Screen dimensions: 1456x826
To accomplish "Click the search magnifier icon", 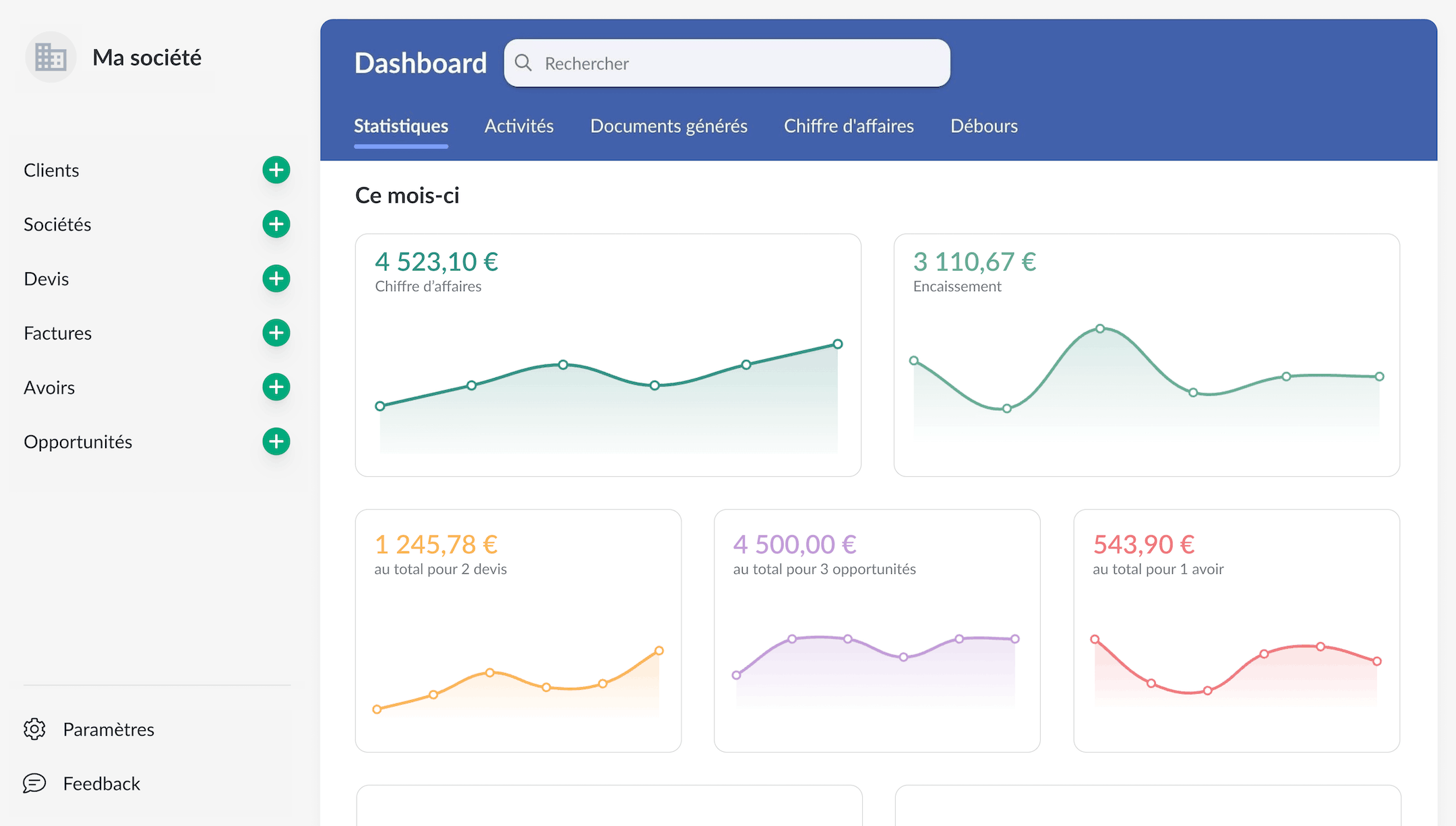I will click(523, 63).
